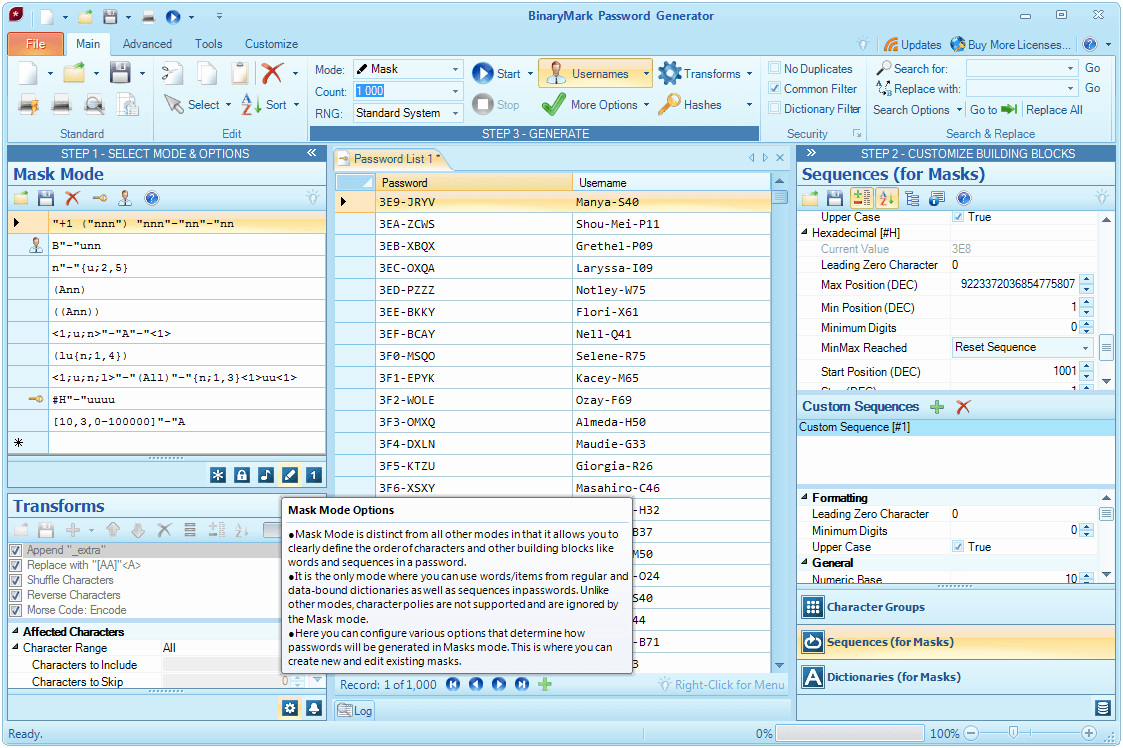
Task: Switch to the Tools ribbon tab
Action: click(x=208, y=44)
